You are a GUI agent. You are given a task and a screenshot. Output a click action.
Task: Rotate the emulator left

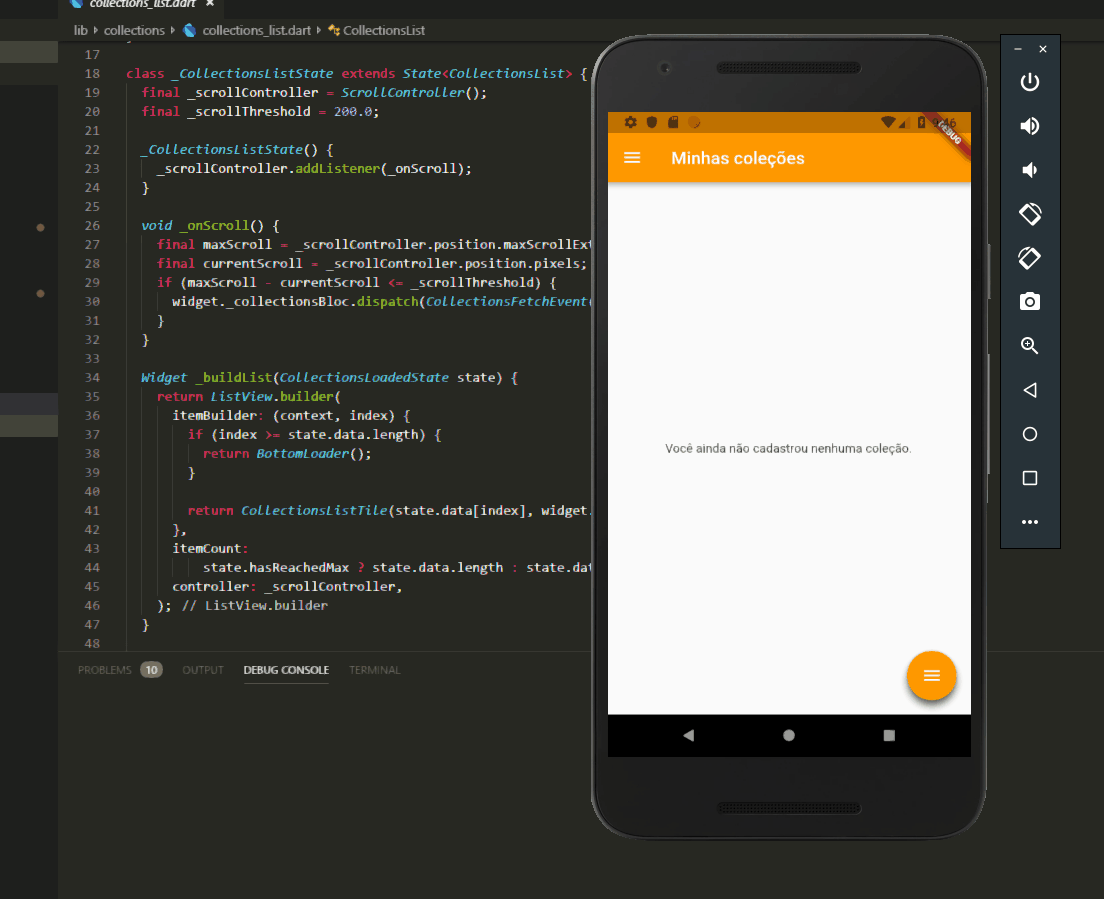1029,214
